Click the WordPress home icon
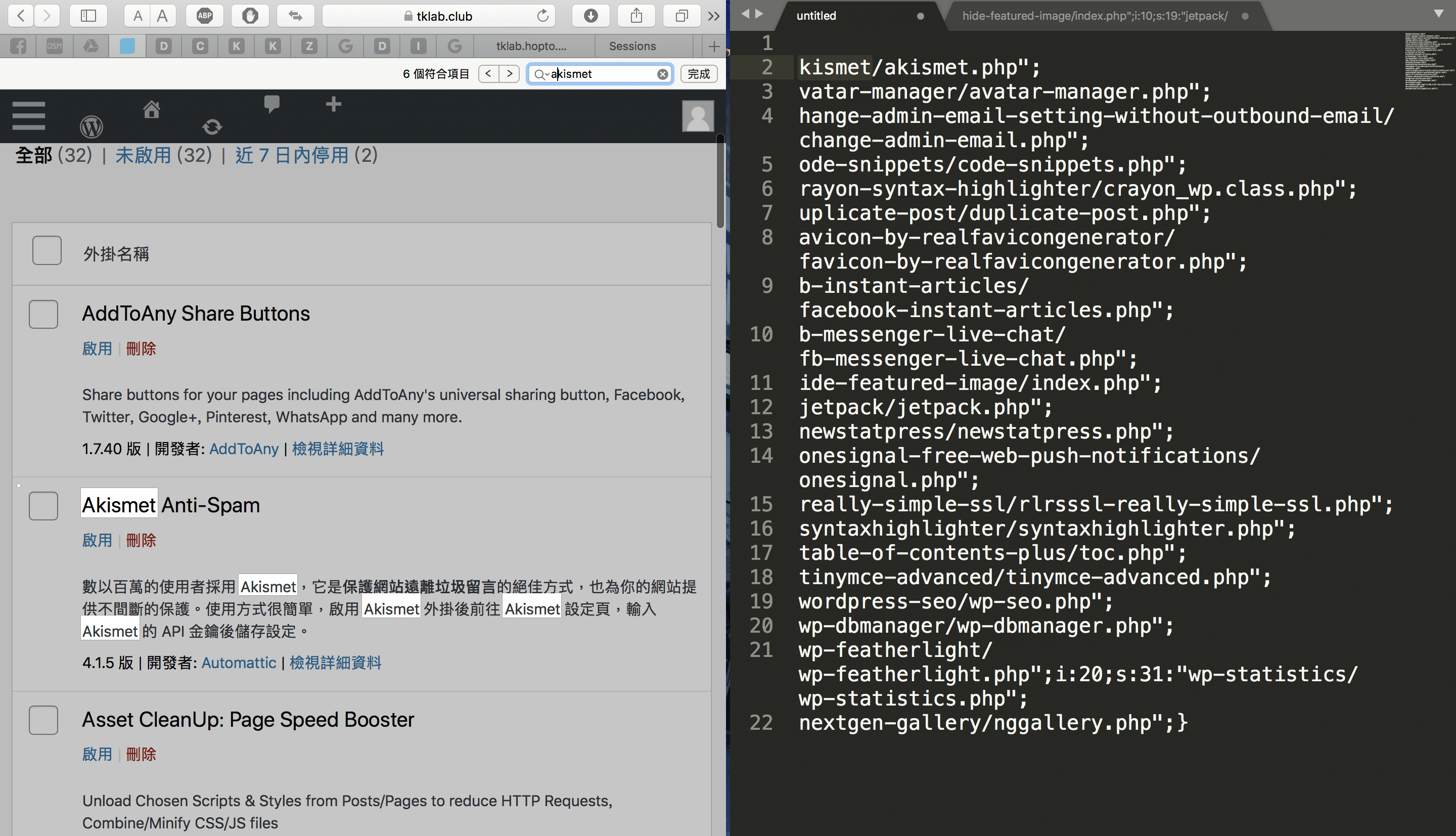 click(152, 109)
